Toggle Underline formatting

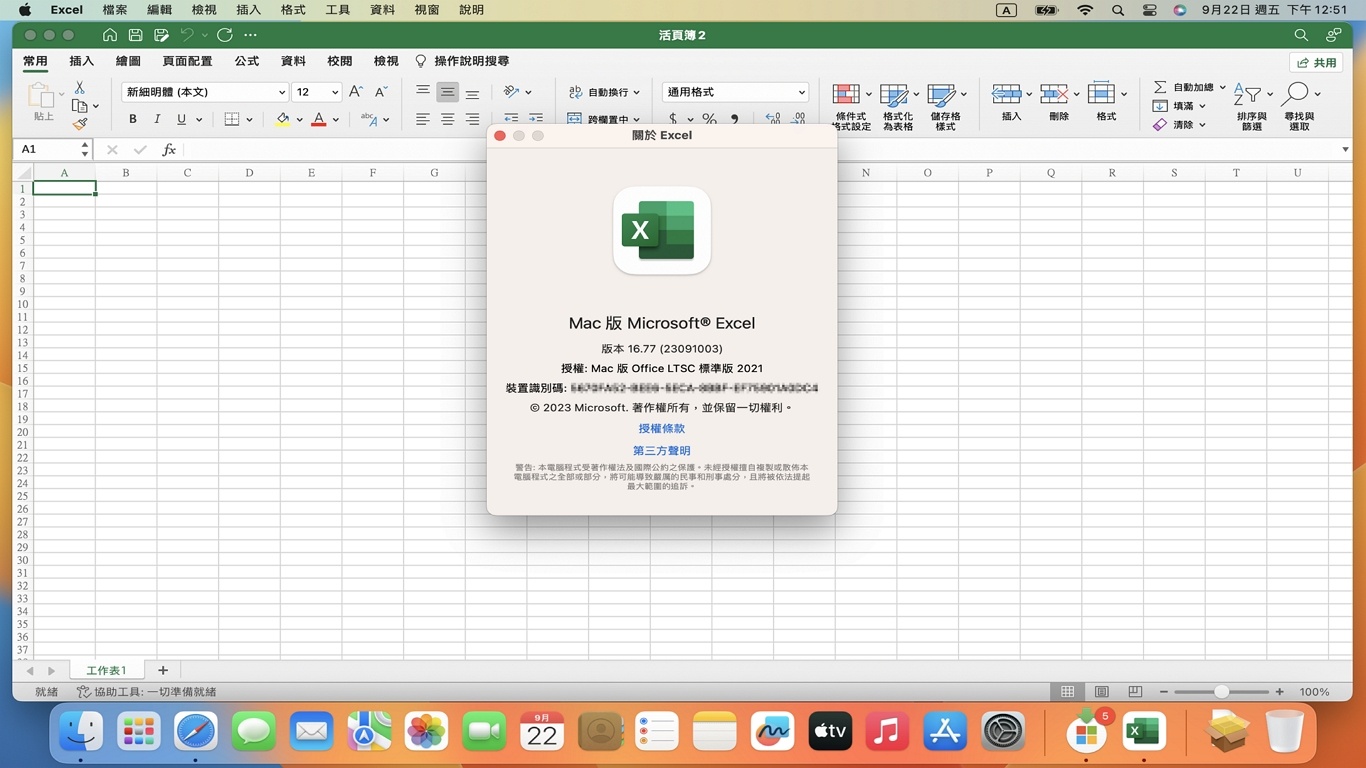point(181,119)
